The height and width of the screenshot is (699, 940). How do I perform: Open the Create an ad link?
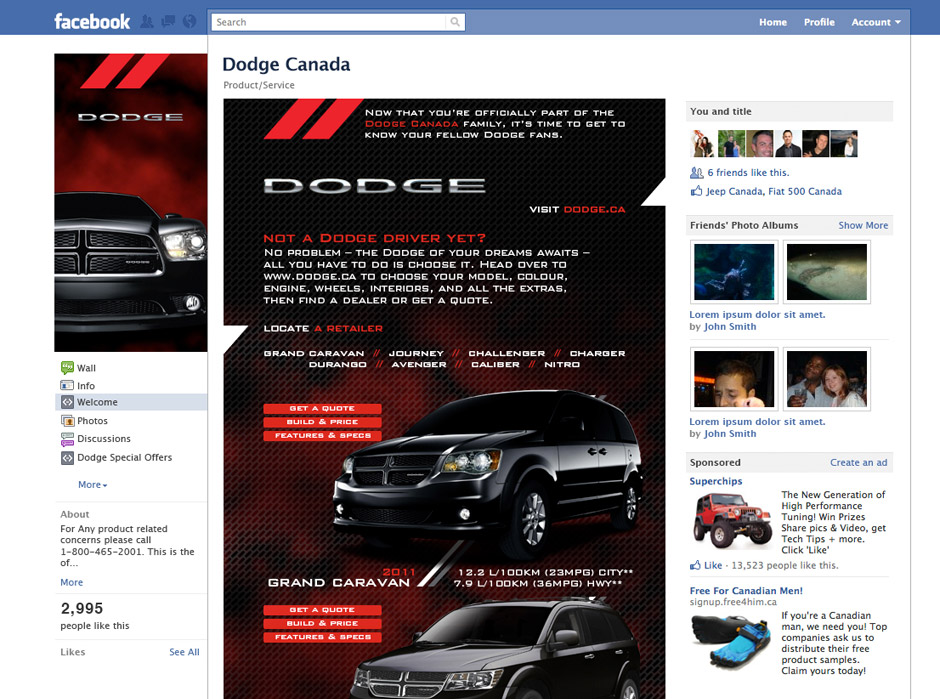coord(858,462)
